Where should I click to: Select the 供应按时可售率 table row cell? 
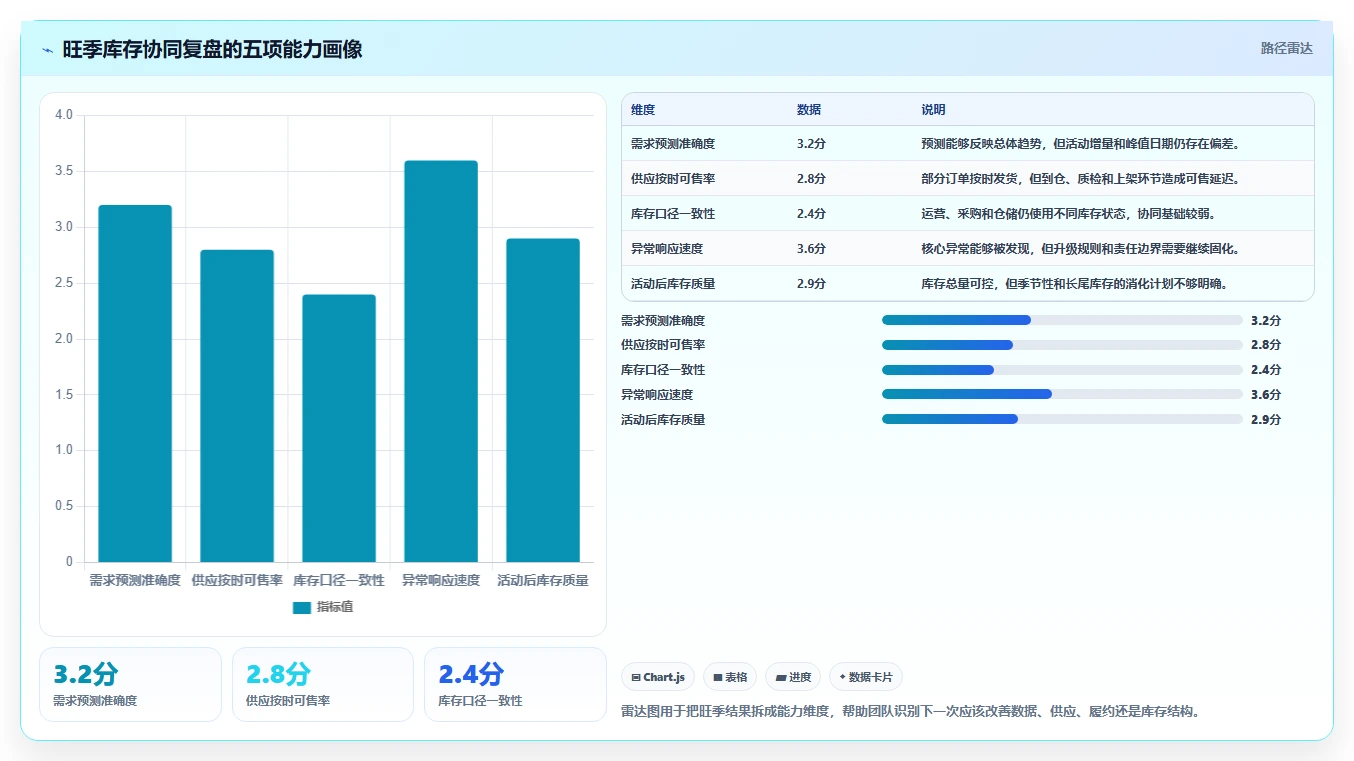[673, 179]
